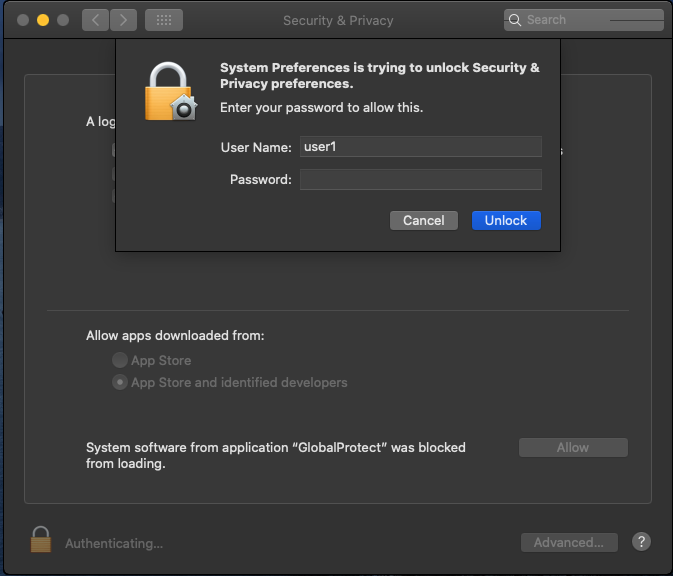Click the Search field in toolbar

click(x=585, y=20)
